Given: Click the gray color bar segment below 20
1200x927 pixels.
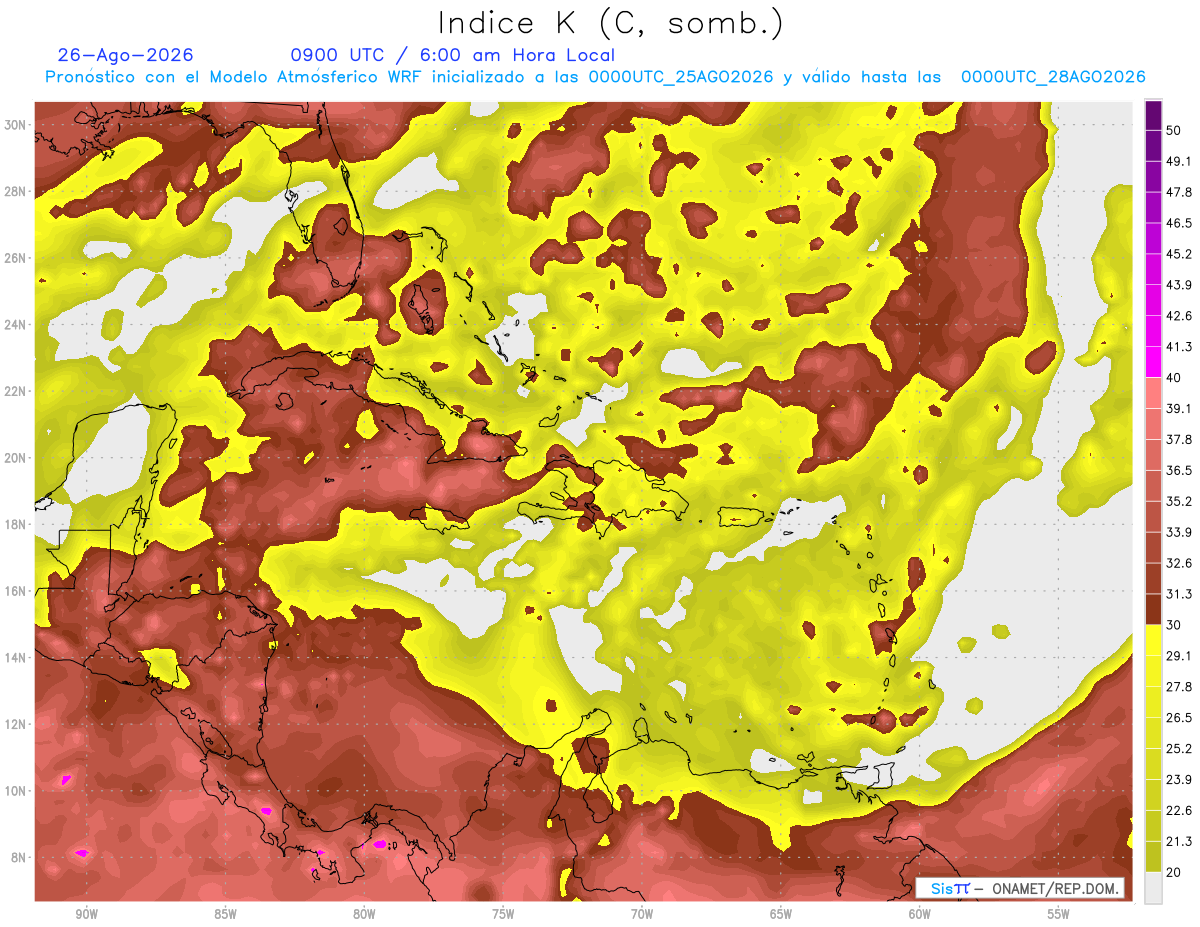Looking at the screenshot, I should (1154, 887).
